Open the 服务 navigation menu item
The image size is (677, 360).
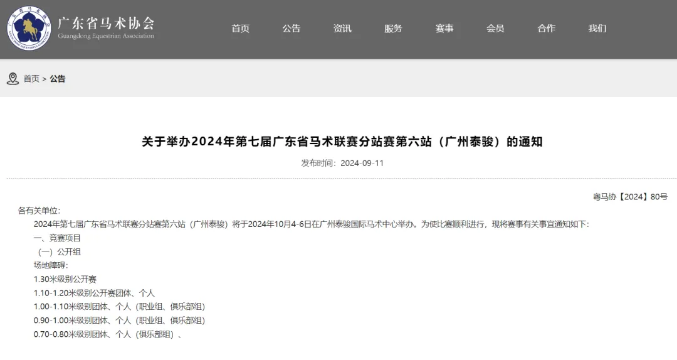tap(393, 28)
